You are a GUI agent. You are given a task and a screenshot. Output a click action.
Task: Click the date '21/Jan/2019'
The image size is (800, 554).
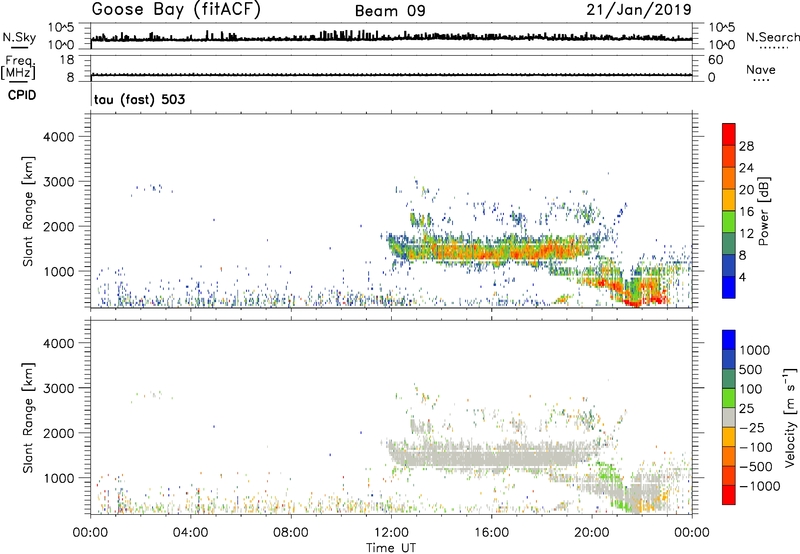(x=639, y=10)
